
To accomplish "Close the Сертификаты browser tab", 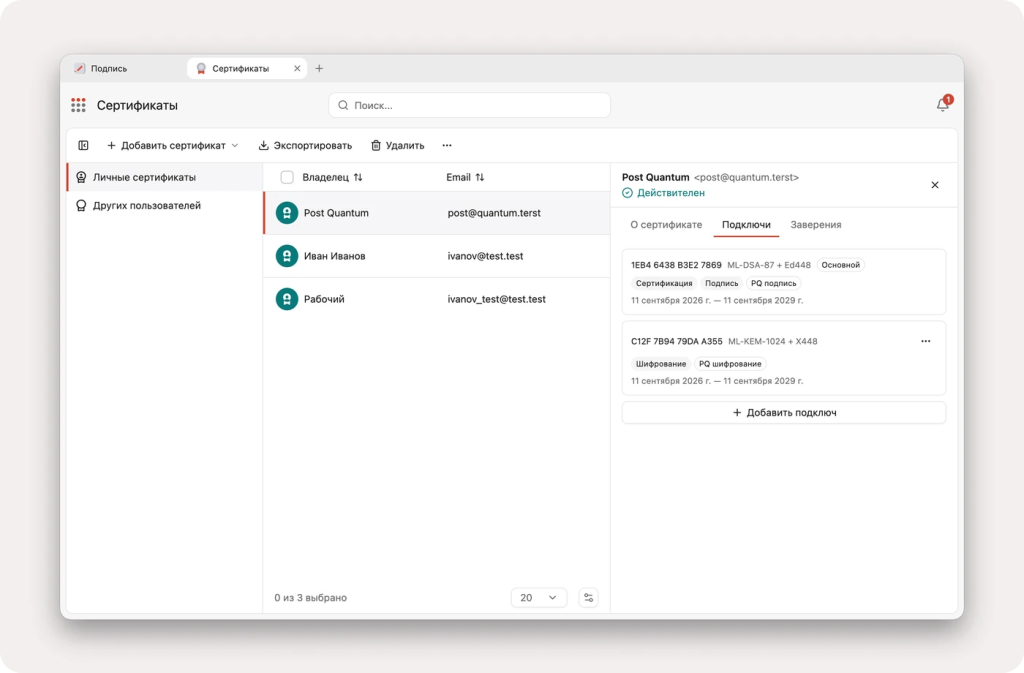I will click(297, 69).
